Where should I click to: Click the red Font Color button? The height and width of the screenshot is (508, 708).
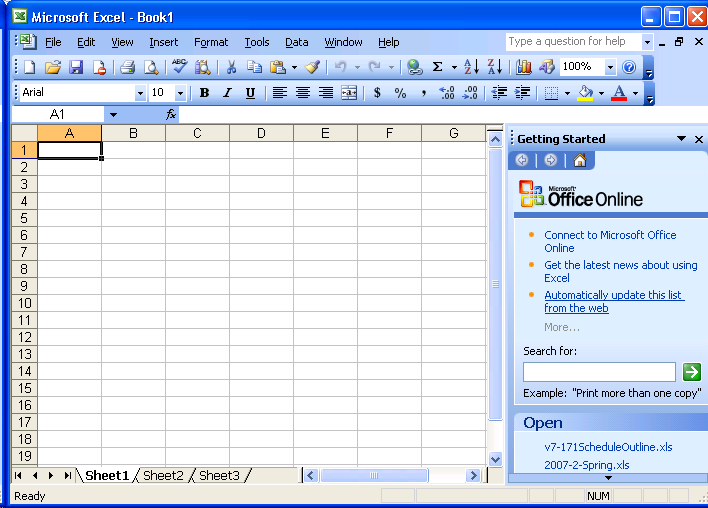[x=619, y=93]
